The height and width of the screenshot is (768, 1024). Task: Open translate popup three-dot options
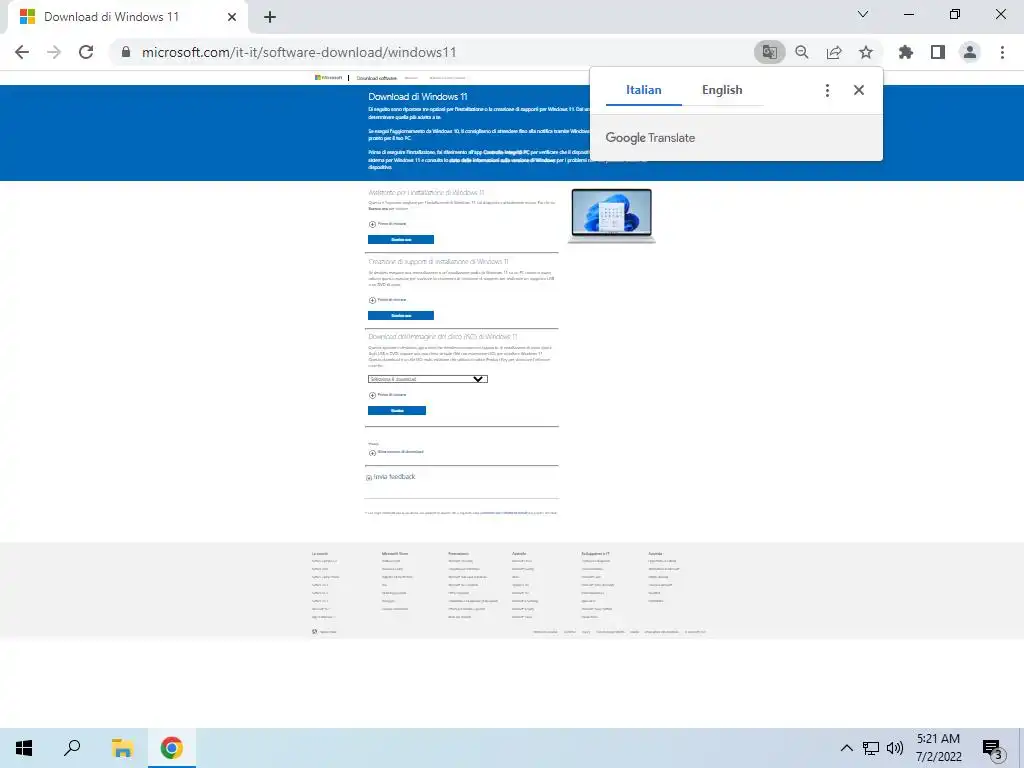827,90
